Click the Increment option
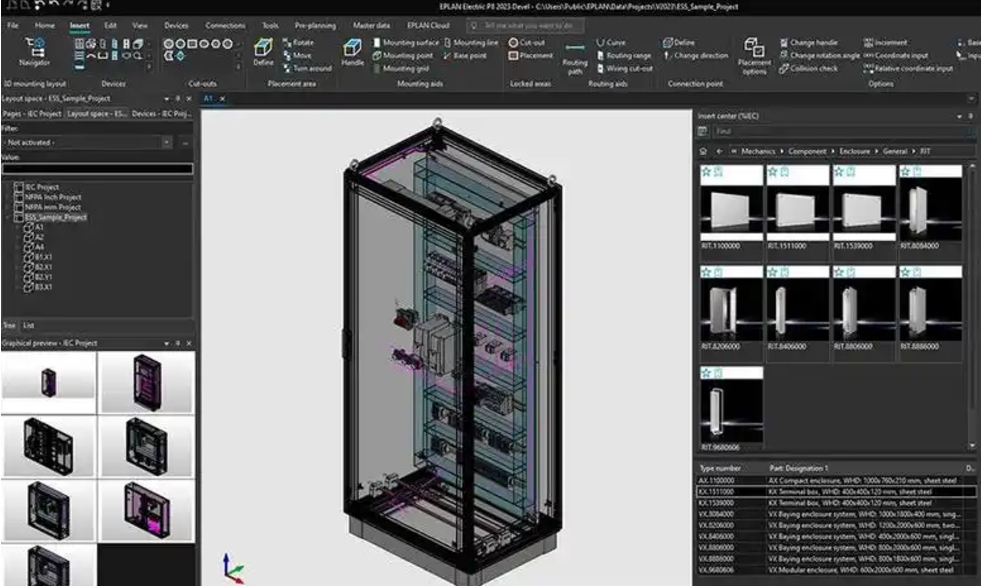Screen dimensions: 981x586 click(885, 43)
